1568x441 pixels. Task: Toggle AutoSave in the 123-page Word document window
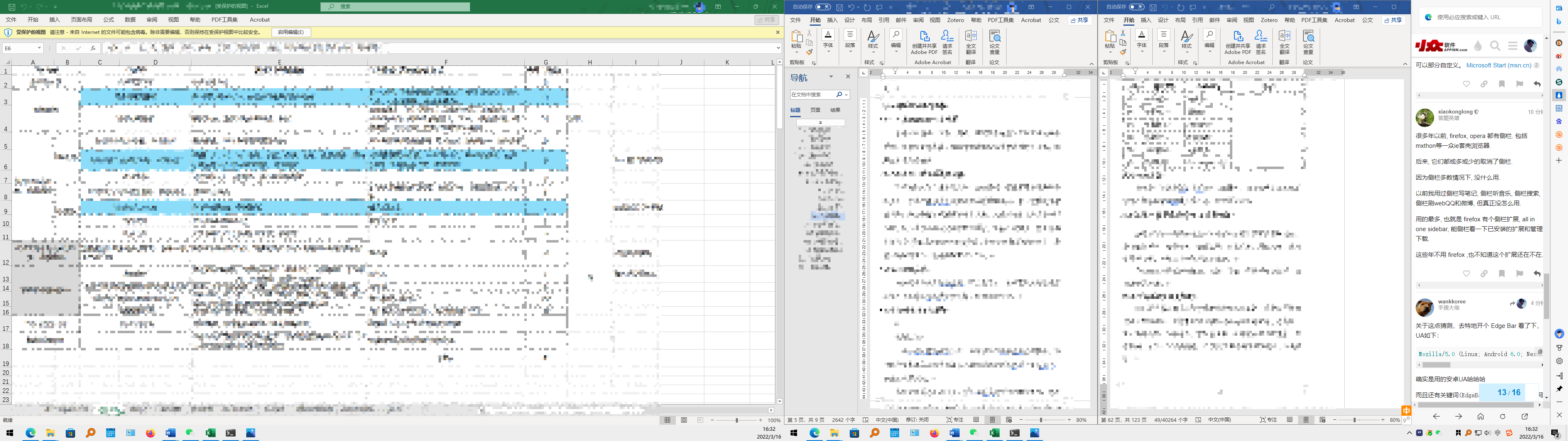(x=1136, y=7)
